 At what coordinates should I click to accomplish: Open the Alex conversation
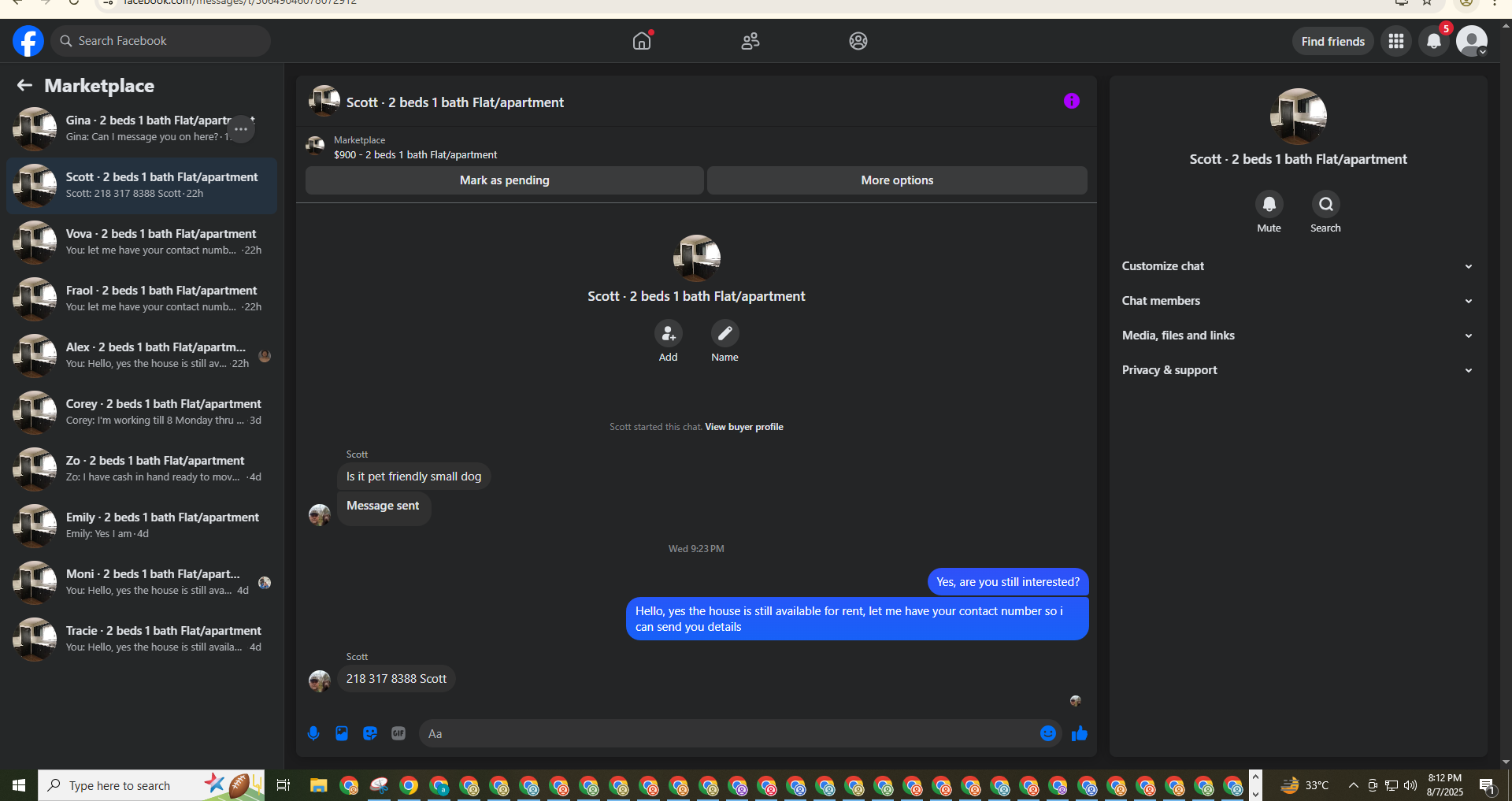[x=142, y=355]
